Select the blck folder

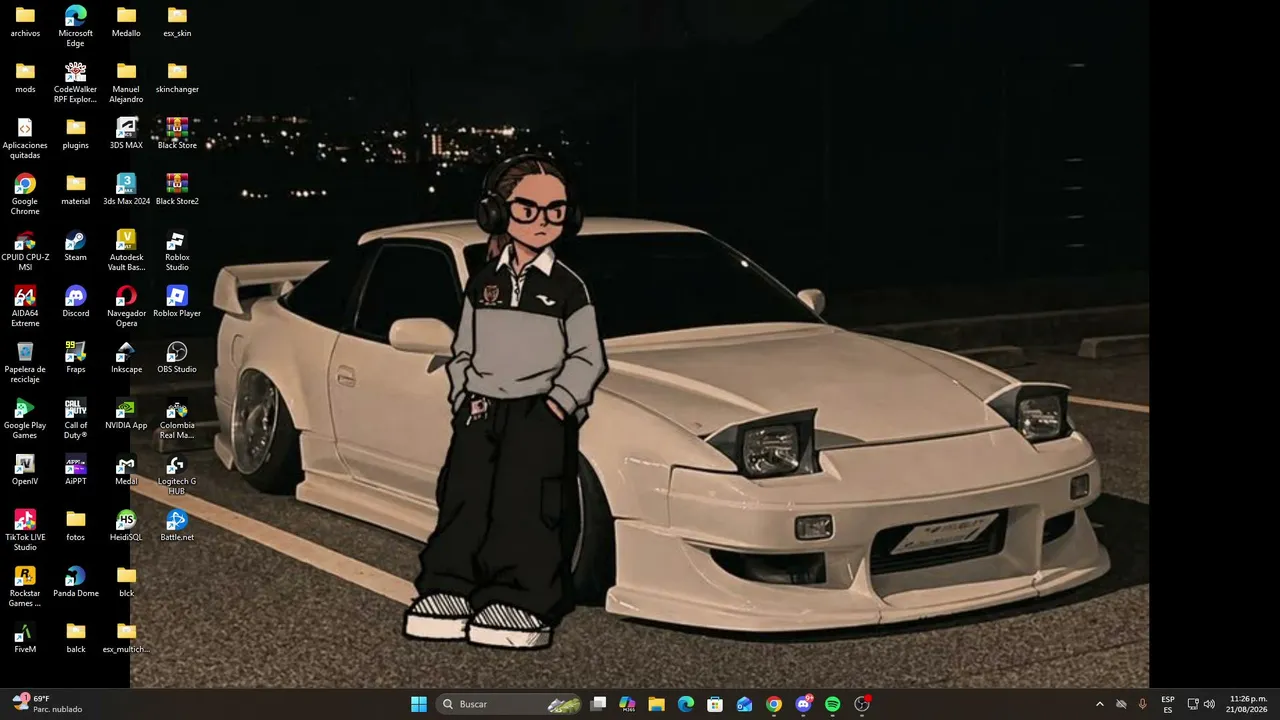(126, 581)
